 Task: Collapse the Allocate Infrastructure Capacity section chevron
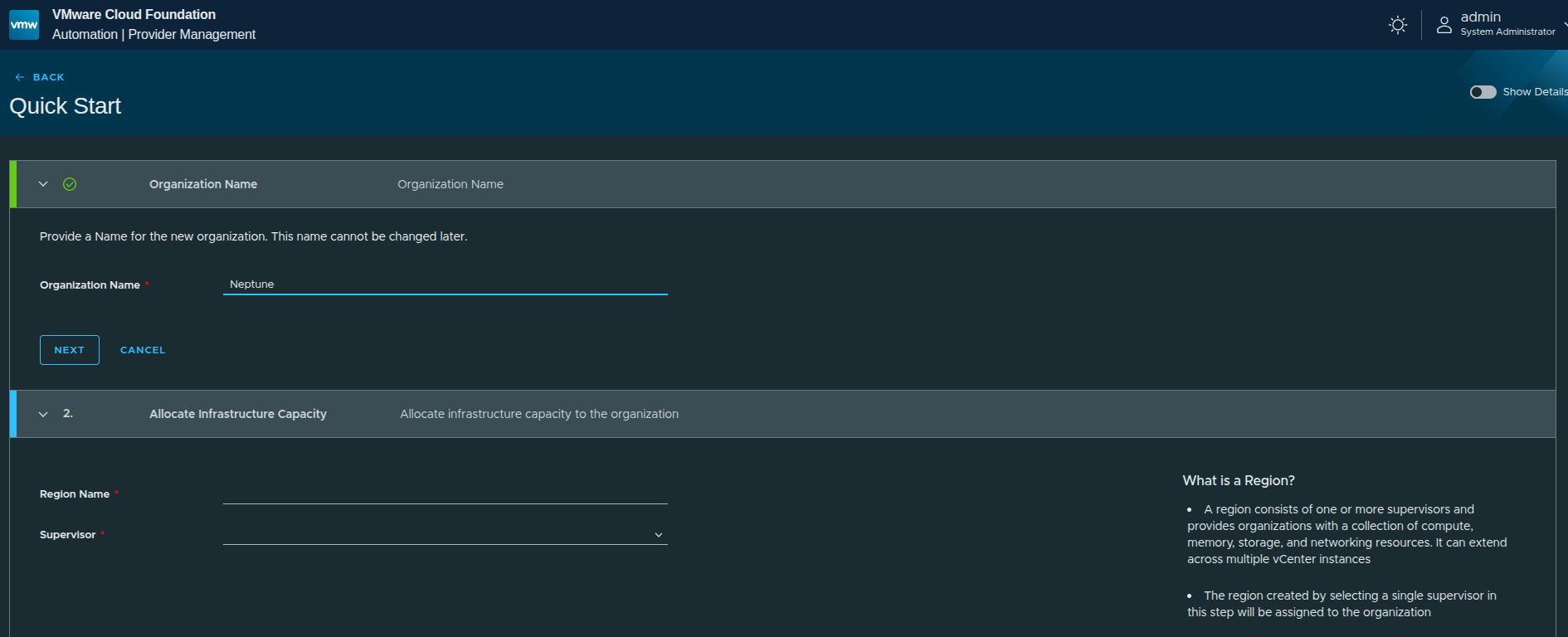(x=43, y=414)
